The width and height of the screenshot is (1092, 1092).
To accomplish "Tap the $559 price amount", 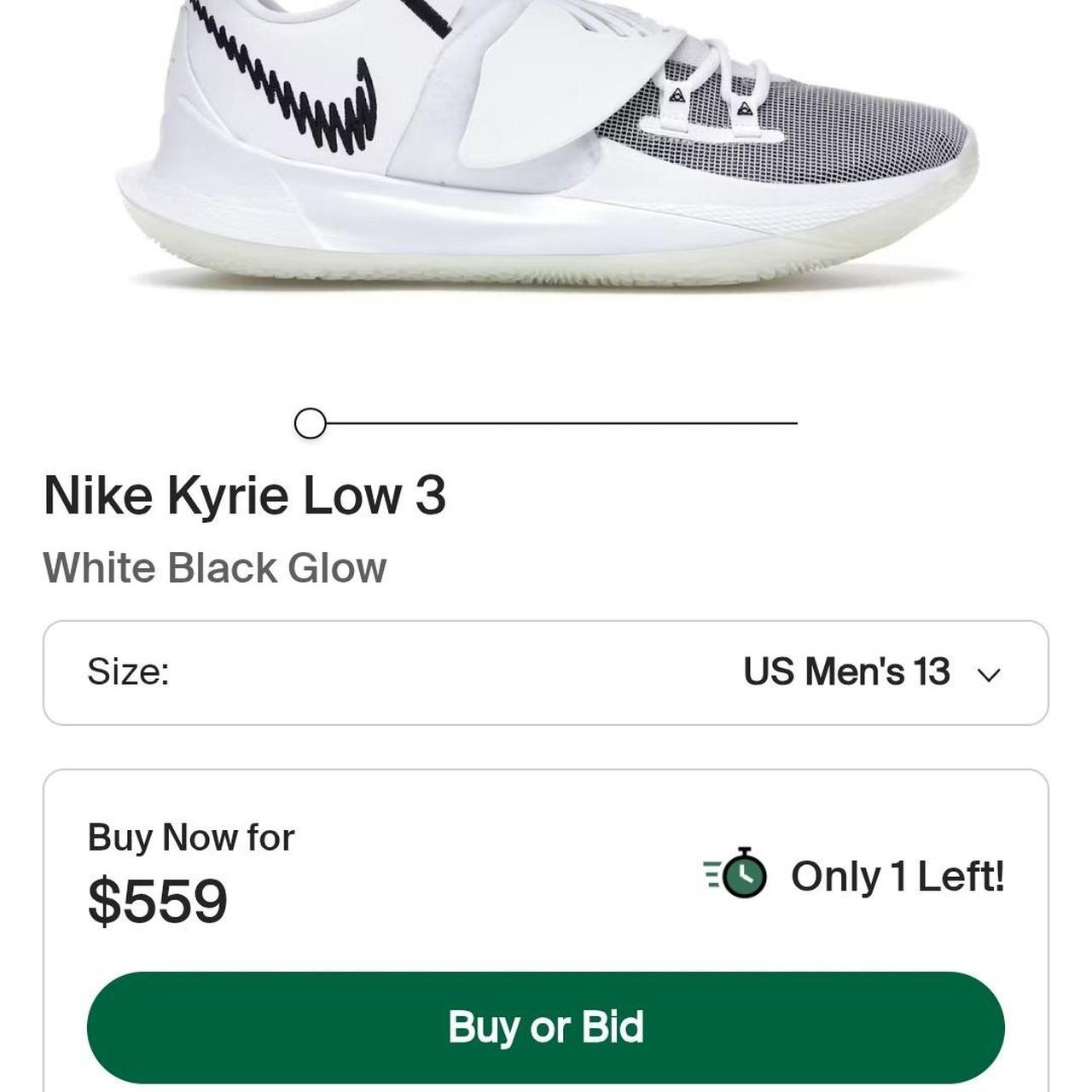I will pos(158,901).
